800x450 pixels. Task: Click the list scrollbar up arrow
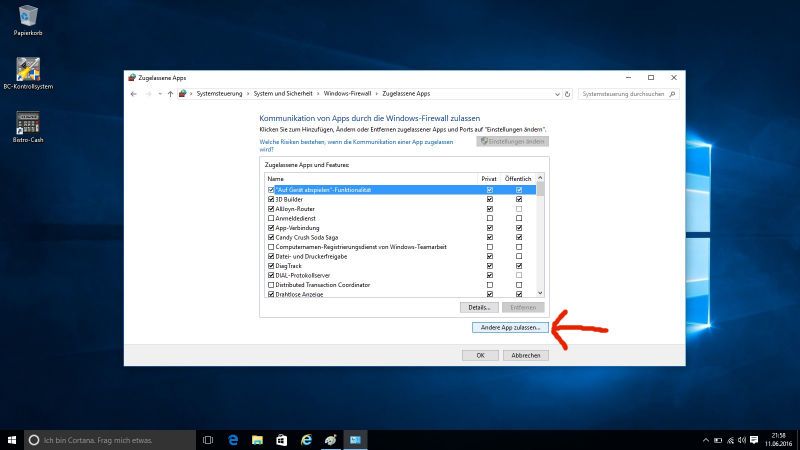pos(540,178)
